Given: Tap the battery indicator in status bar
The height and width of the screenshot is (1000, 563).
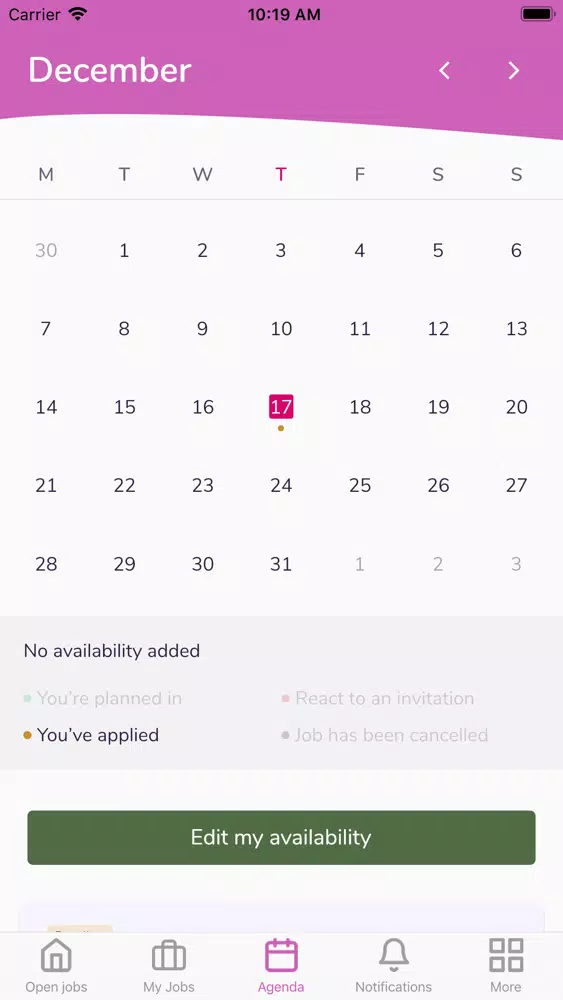Looking at the screenshot, I should coord(537,14).
